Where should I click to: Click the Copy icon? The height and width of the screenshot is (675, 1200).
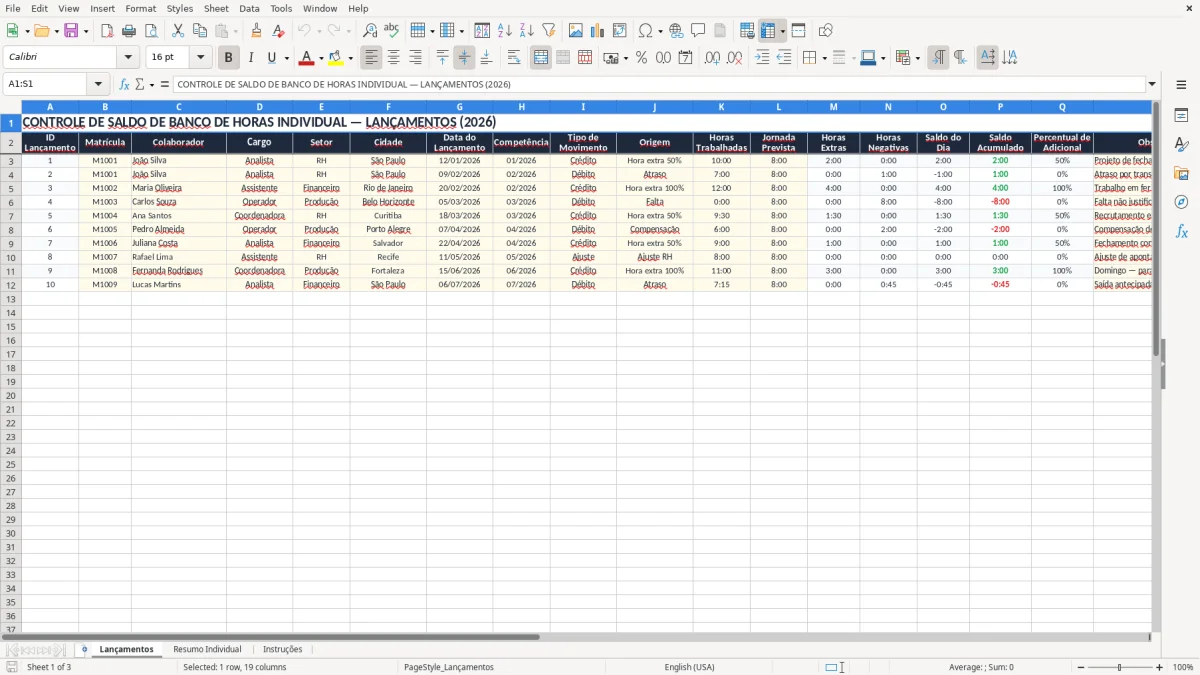(x=200, y=31)
